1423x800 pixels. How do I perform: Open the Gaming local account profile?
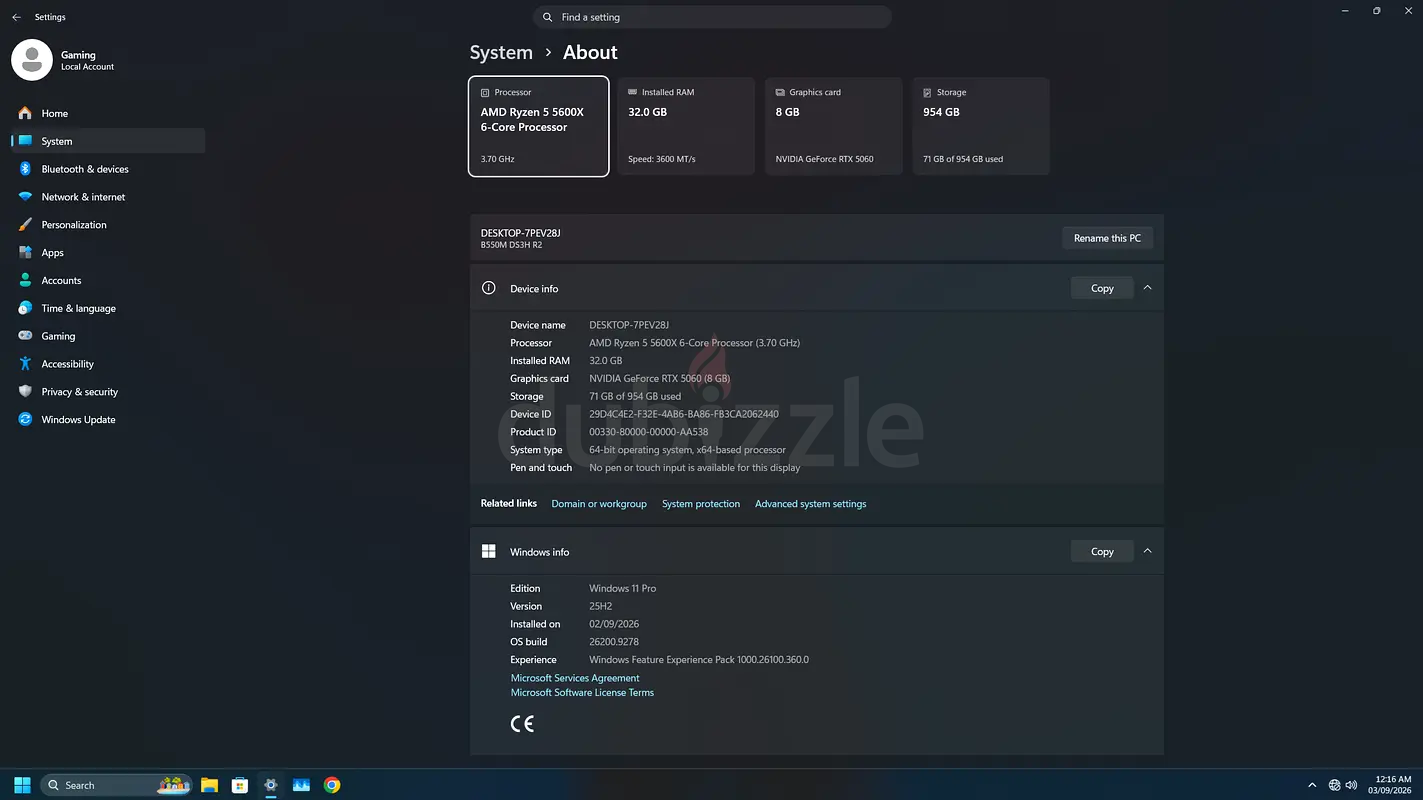64,60
